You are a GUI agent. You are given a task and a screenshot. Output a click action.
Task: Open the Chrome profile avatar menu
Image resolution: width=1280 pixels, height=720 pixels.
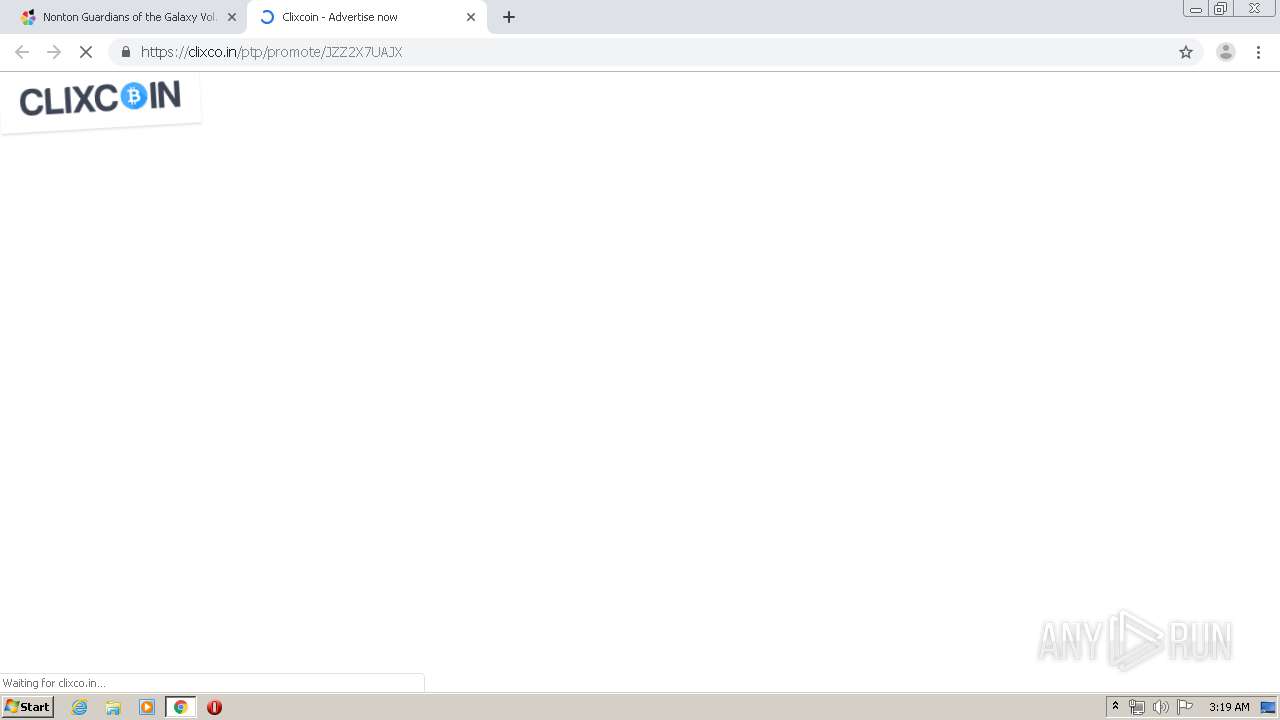tap(1226, 52)
